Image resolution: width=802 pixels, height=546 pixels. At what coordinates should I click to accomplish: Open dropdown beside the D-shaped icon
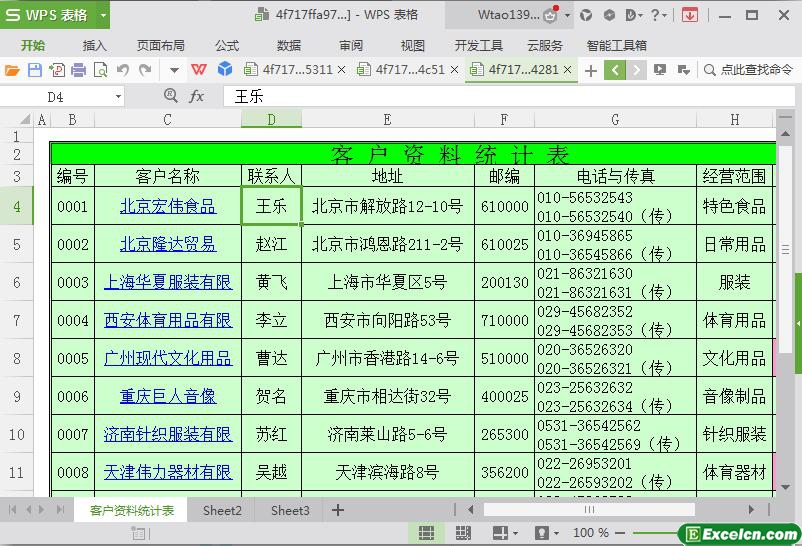[640, 16]
